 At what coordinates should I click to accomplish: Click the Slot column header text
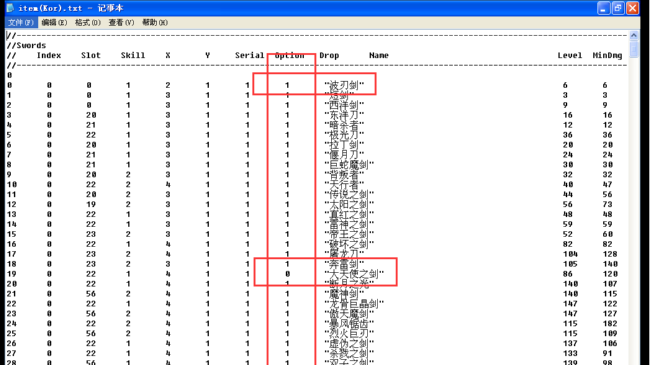coord(91,55)
